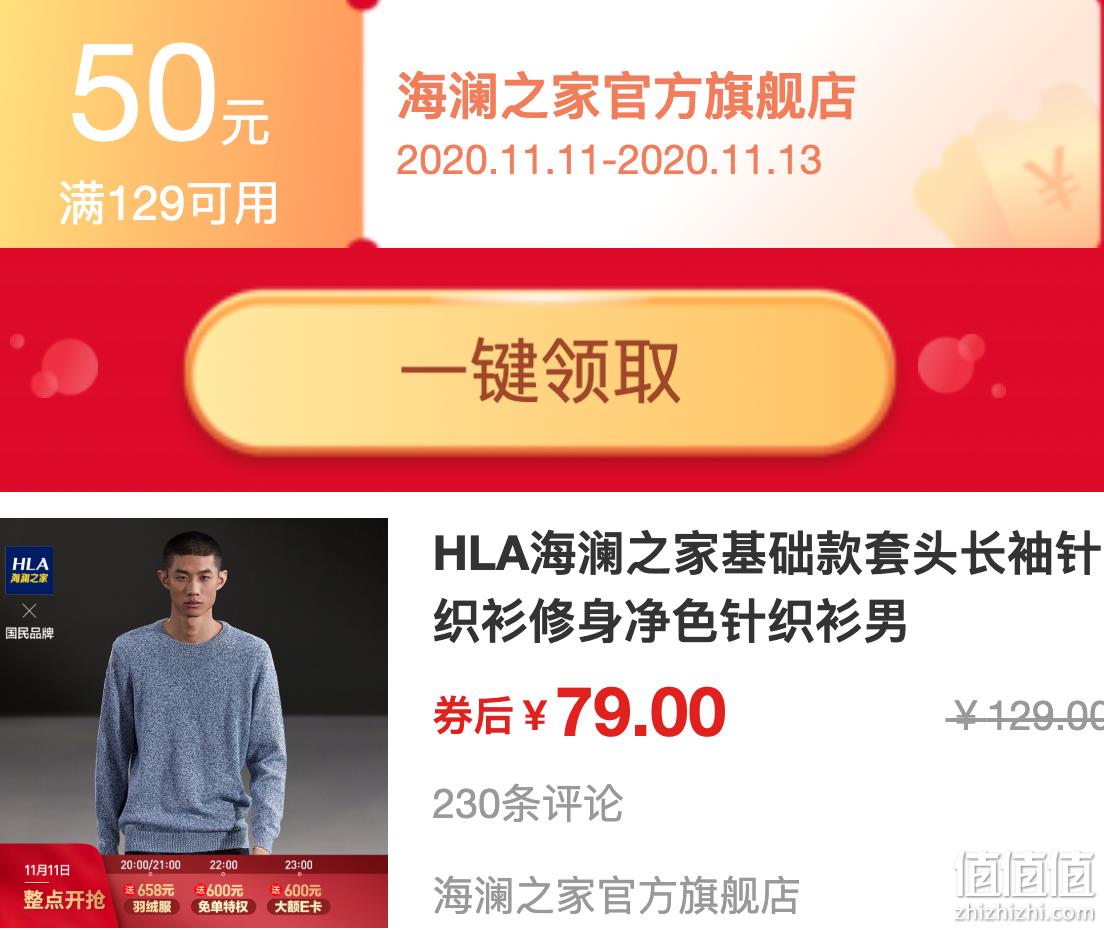
Task: Select the 国民品牌 label
Action: point(30,633)
